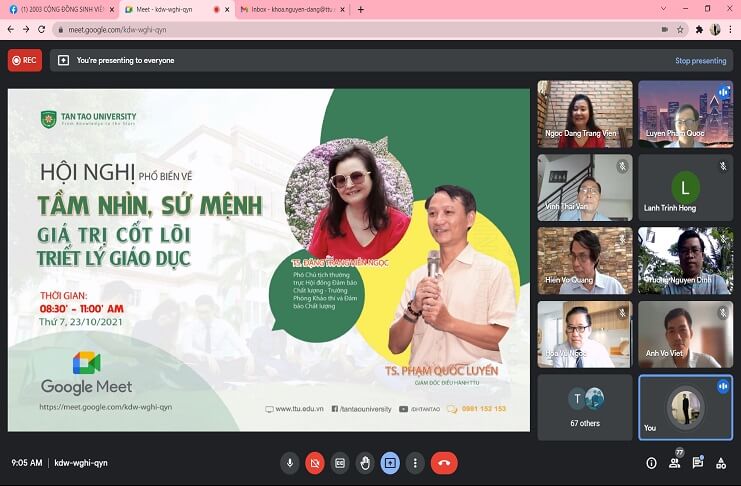Select Luyen Pham Quoc video tile
Viewport: 741px width, 486px height.
[686, 114]
